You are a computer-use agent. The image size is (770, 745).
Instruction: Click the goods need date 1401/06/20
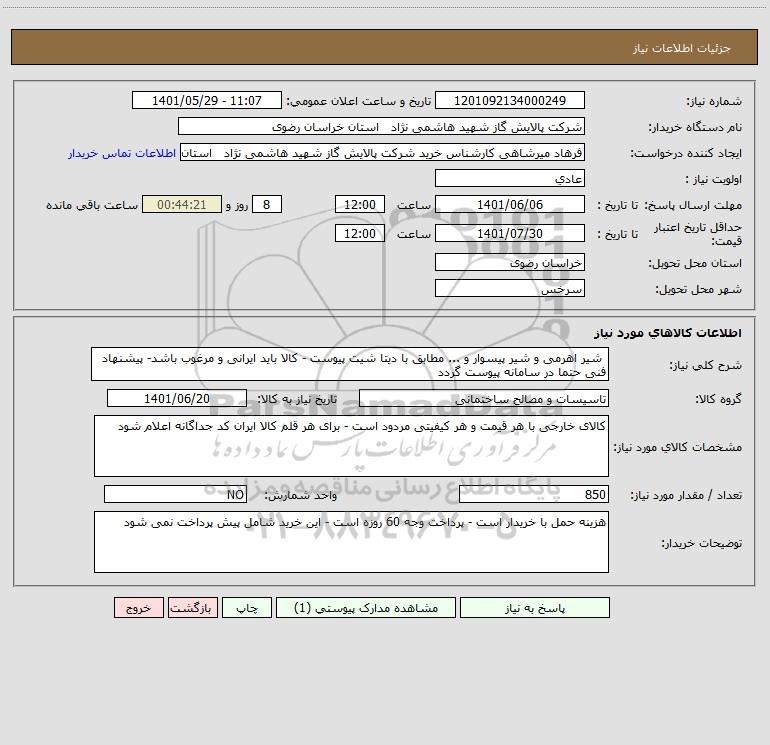point(177,399)
